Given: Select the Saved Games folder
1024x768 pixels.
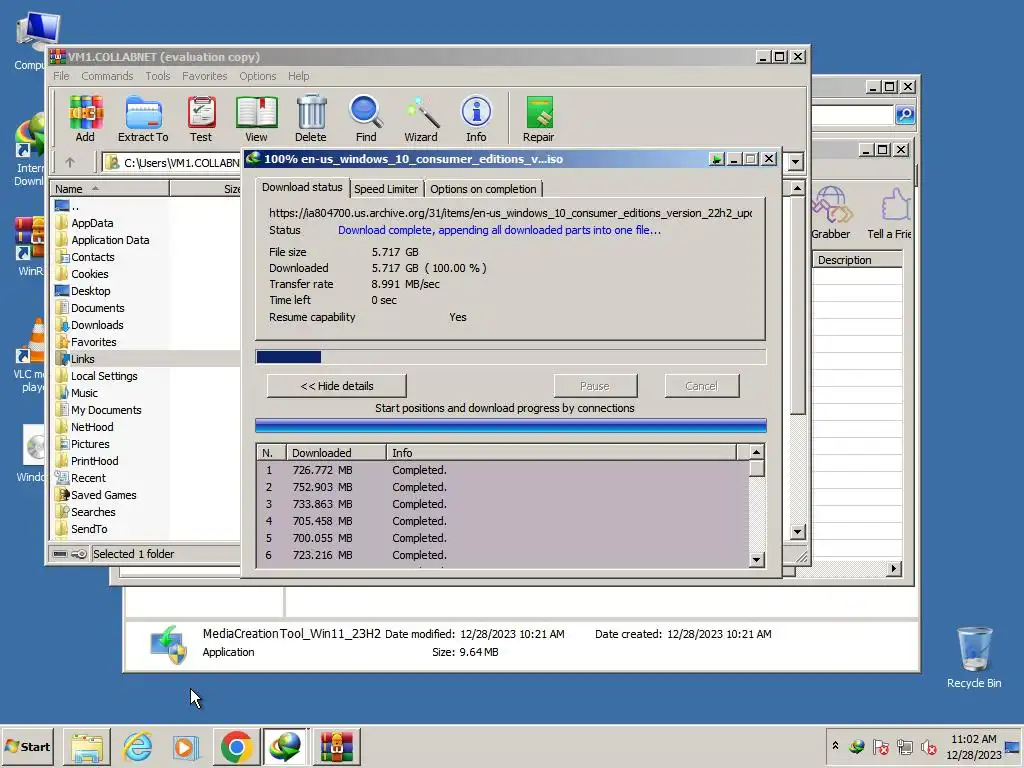Looking at the screenshot, I should coord(104,495).
